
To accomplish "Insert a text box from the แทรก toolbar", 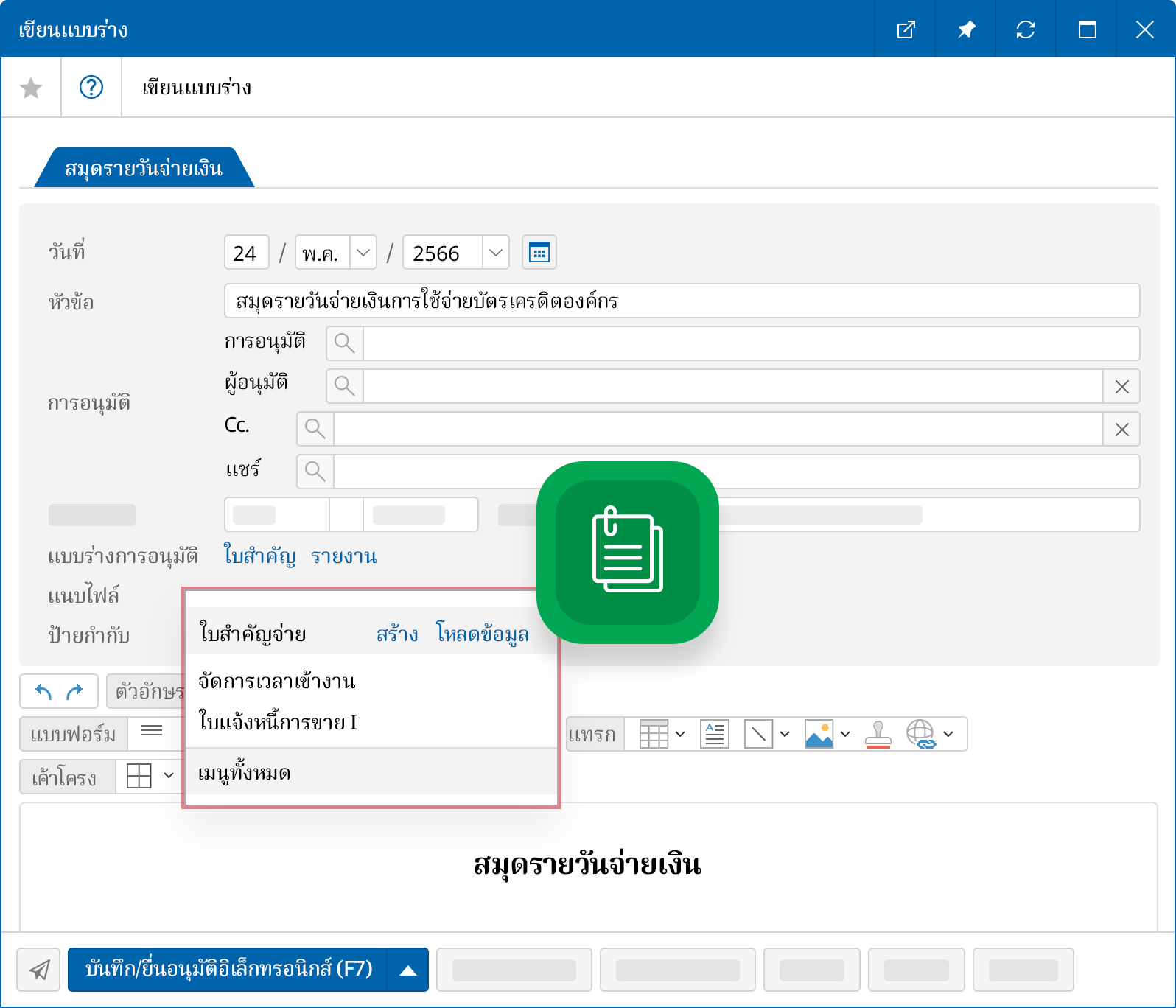I will 715,734.
